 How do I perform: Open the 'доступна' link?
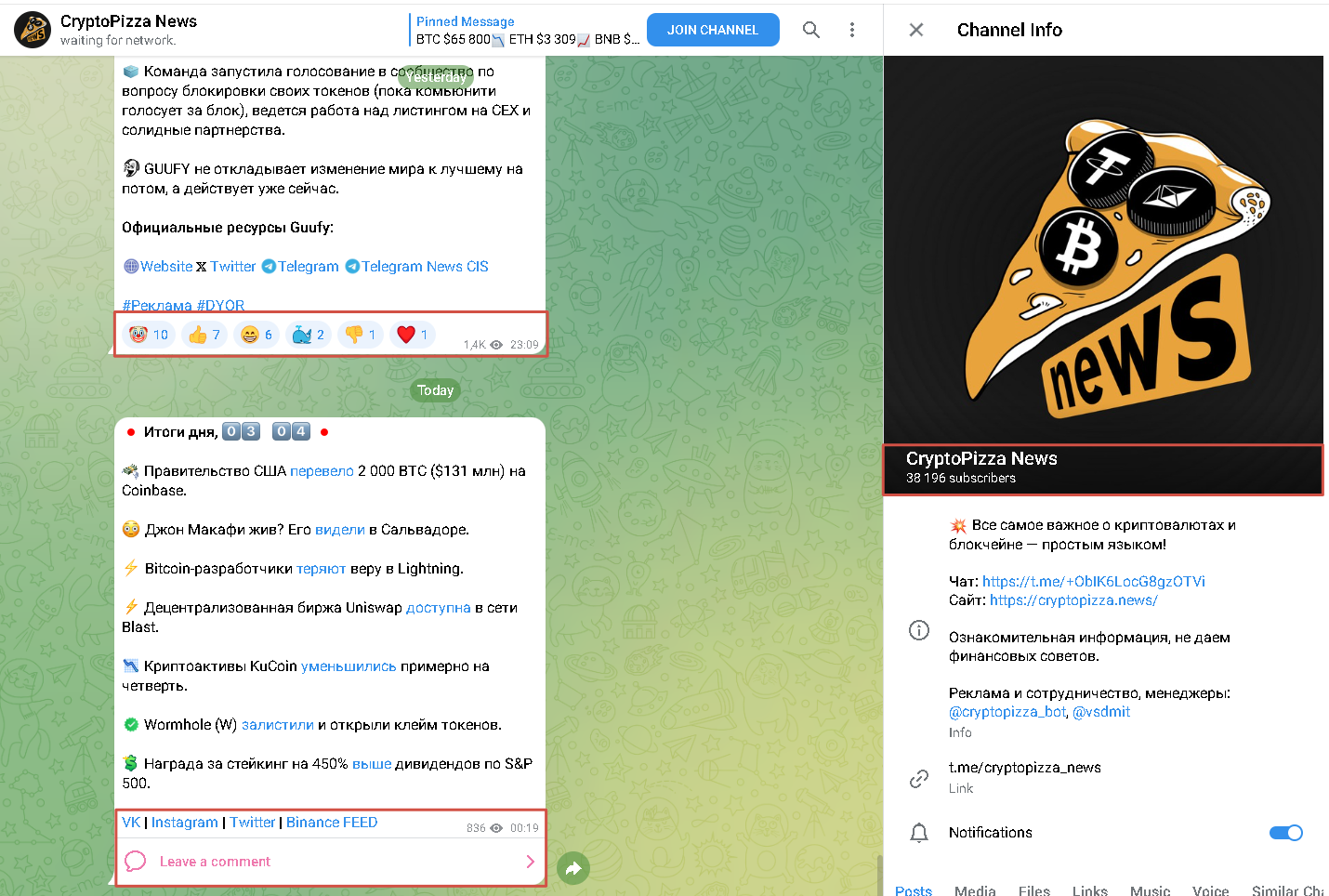pyautogui.click(x=439, y=608)
